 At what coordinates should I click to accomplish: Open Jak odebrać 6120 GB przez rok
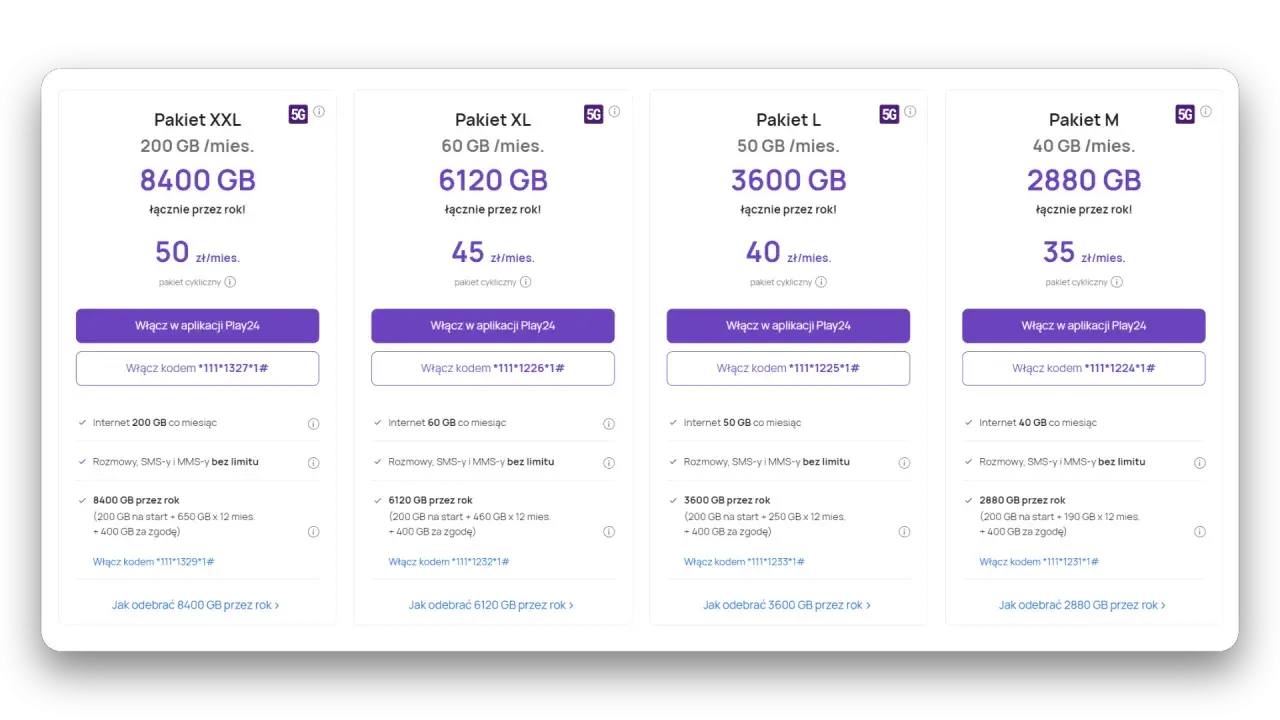click(x=491, y=605)
